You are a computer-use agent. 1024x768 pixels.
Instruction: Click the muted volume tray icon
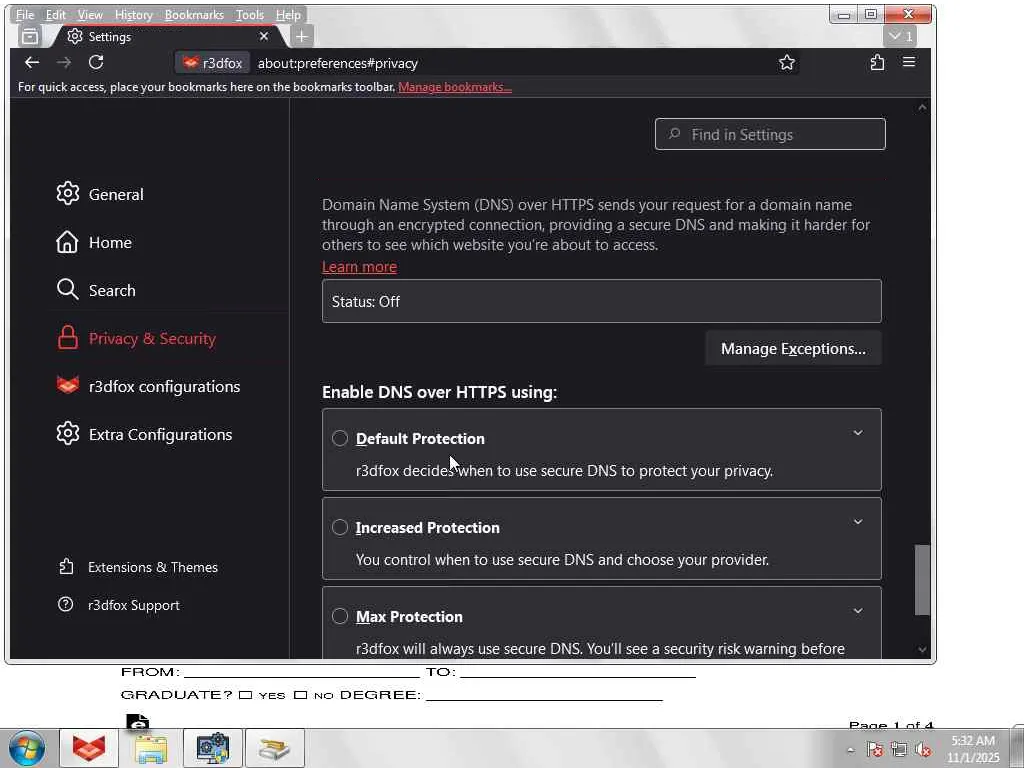[x=923, y=750]
